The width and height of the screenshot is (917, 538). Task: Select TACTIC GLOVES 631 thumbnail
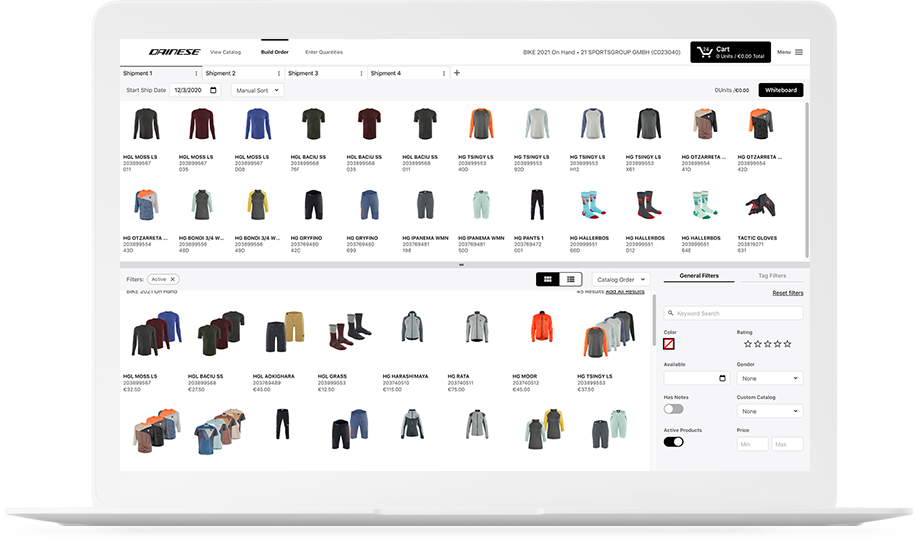coord(760,205)
